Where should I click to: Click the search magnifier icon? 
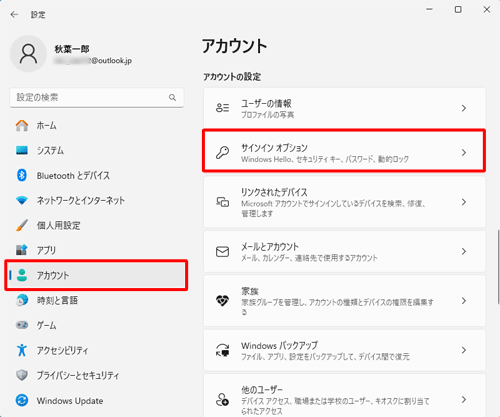[x=172, y=97]
